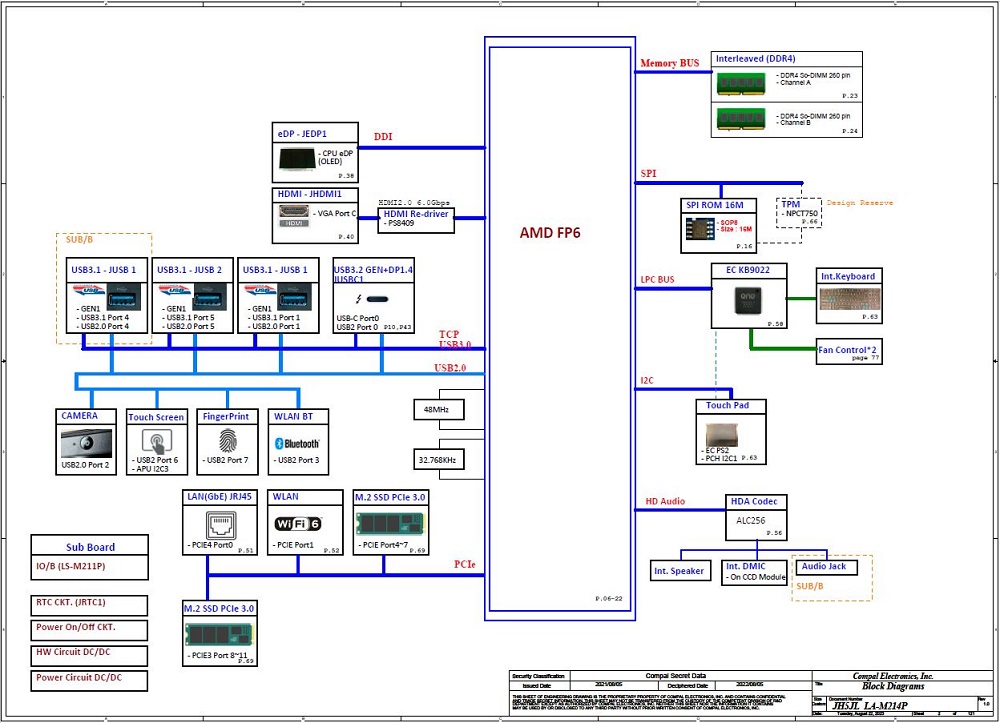This screenshot has width=1000, height=723.
Task: Click the Memory BUS label
Action: pyautogui.click(x=670, y=63)
